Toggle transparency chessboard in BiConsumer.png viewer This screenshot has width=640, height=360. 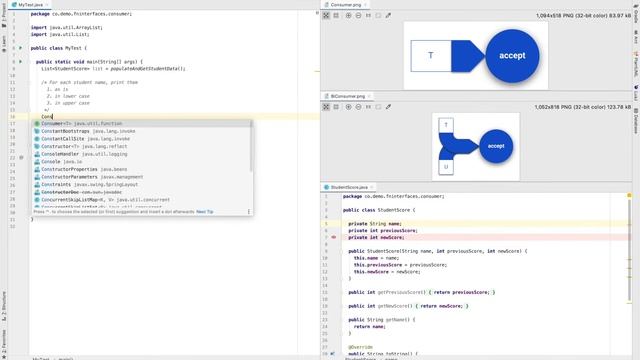coord(326,107)
